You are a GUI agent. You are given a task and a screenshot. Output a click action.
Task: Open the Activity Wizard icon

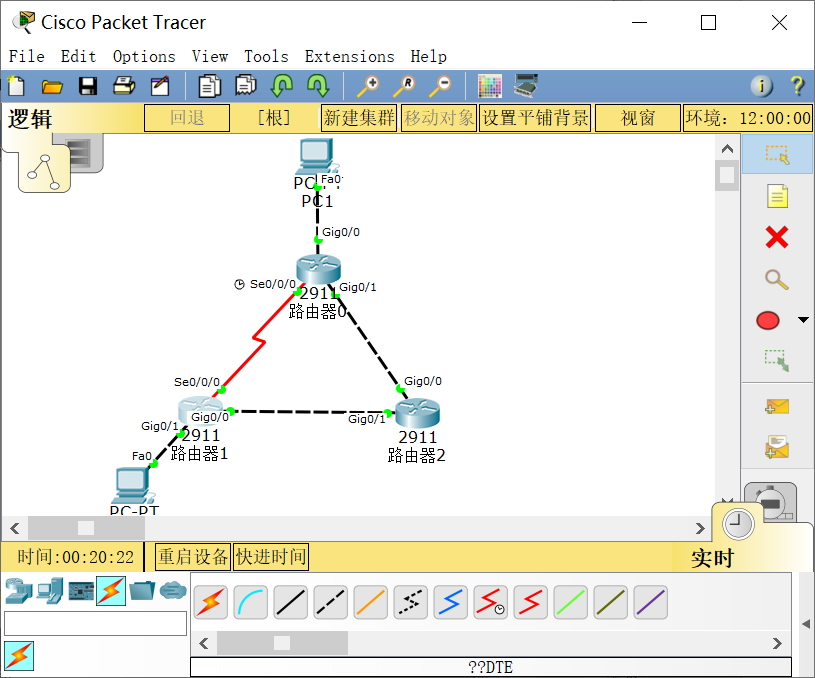[x=160, y=86]
